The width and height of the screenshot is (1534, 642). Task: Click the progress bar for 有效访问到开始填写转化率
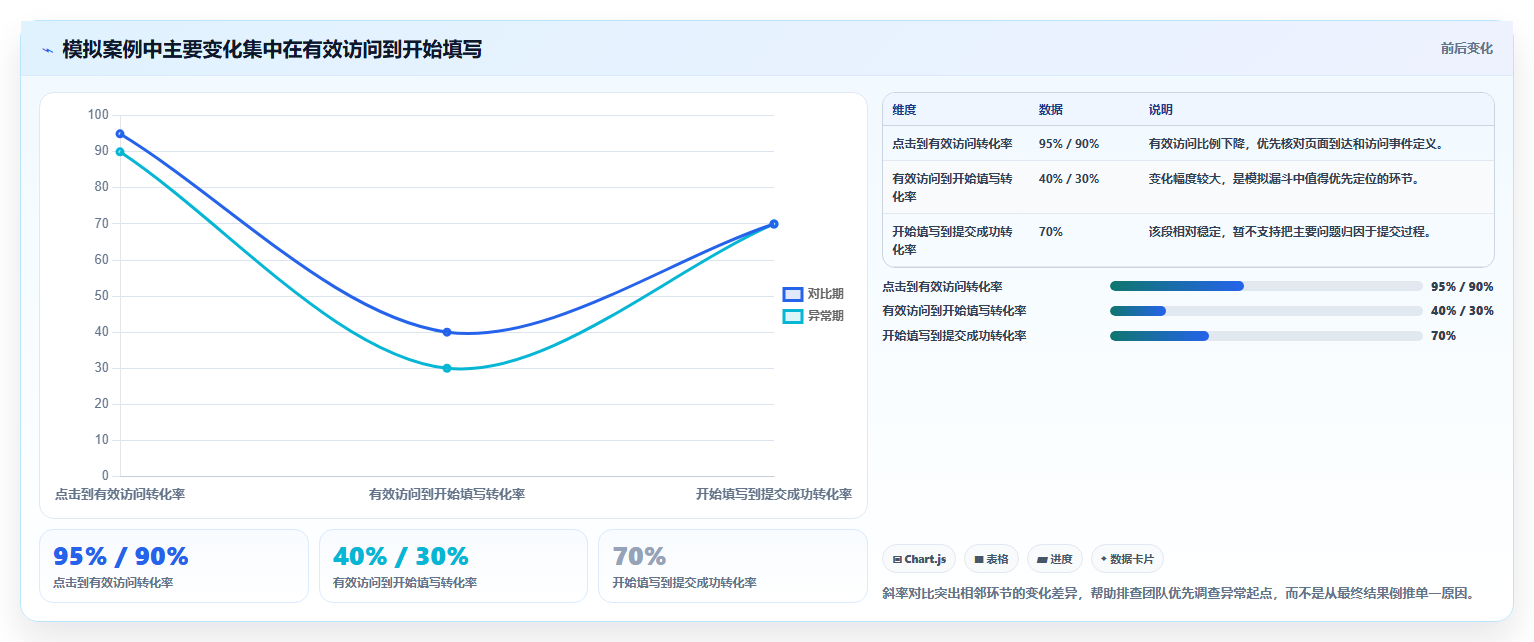tap(1266, 311)
